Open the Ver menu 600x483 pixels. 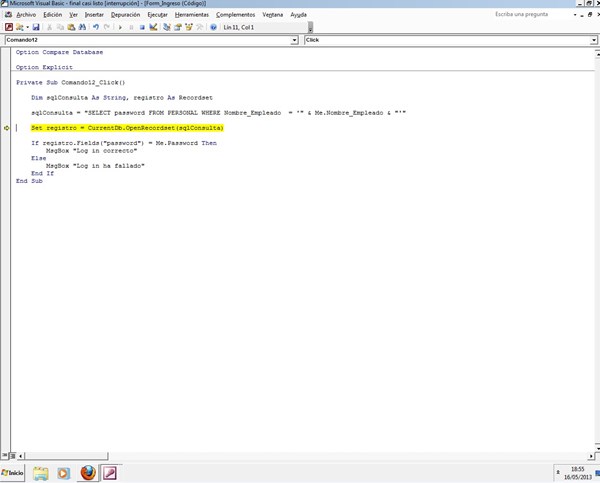(73, 15)
